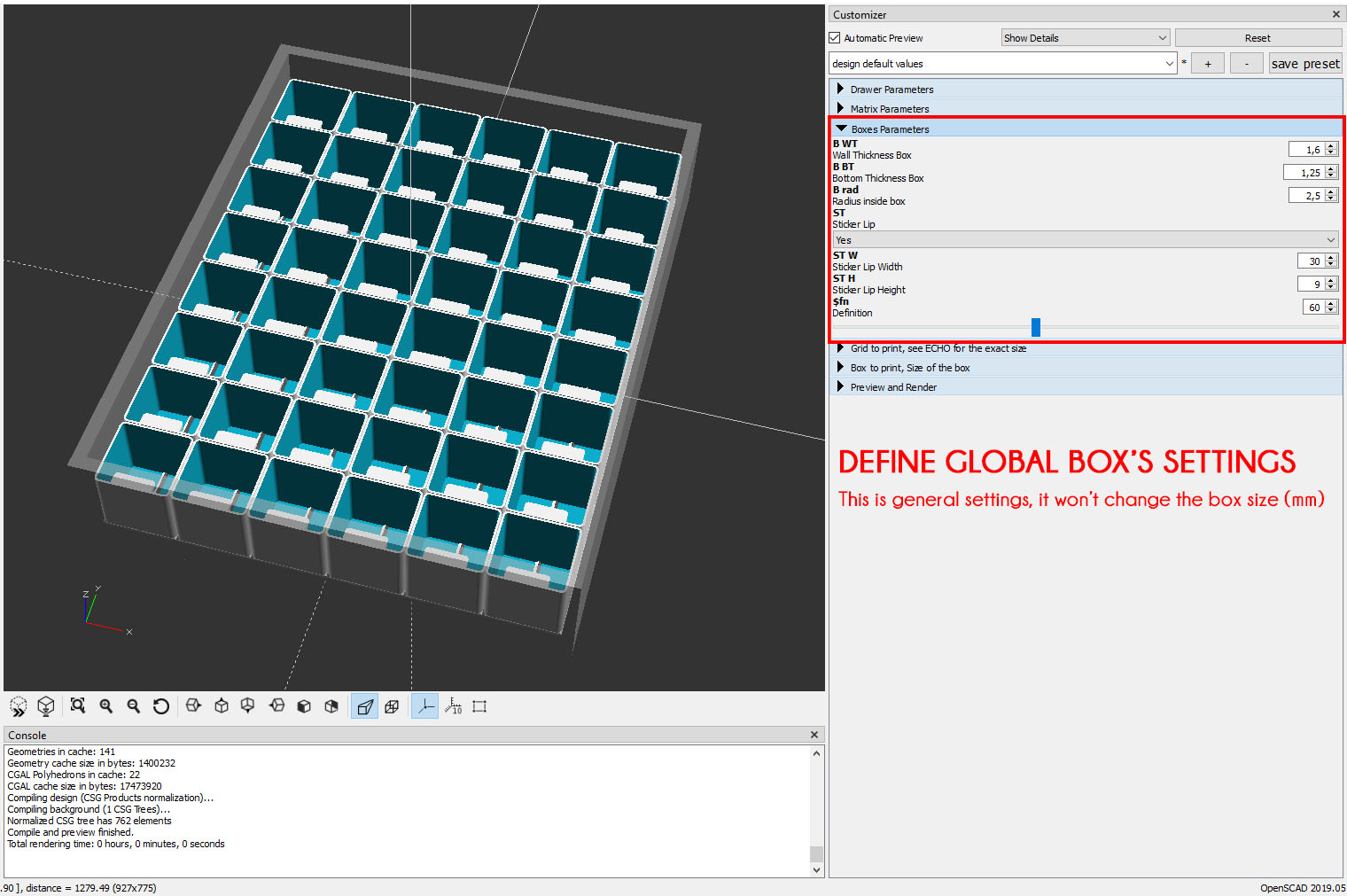
Task: Toggle the Show Crosshairs icon
Action: click(479, 706)
